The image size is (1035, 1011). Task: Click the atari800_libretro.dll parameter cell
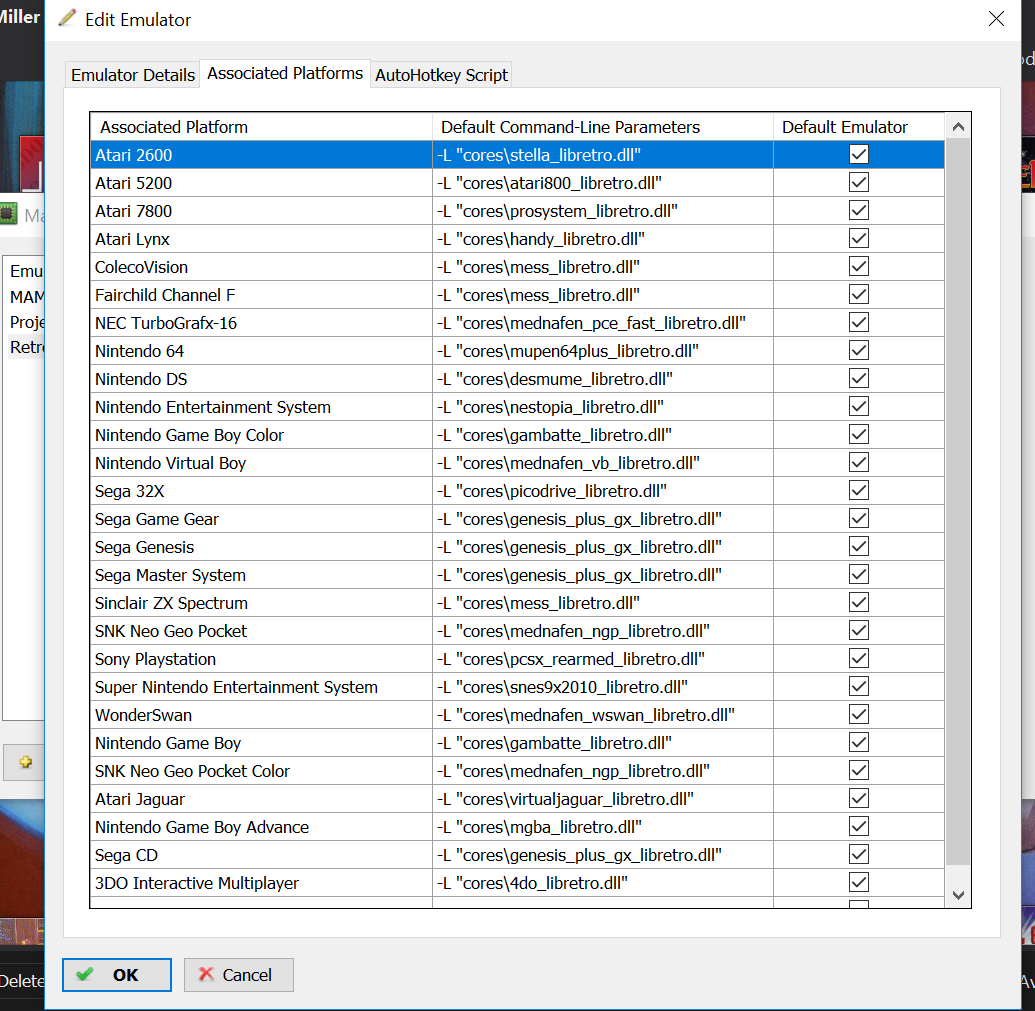point(603,183)
